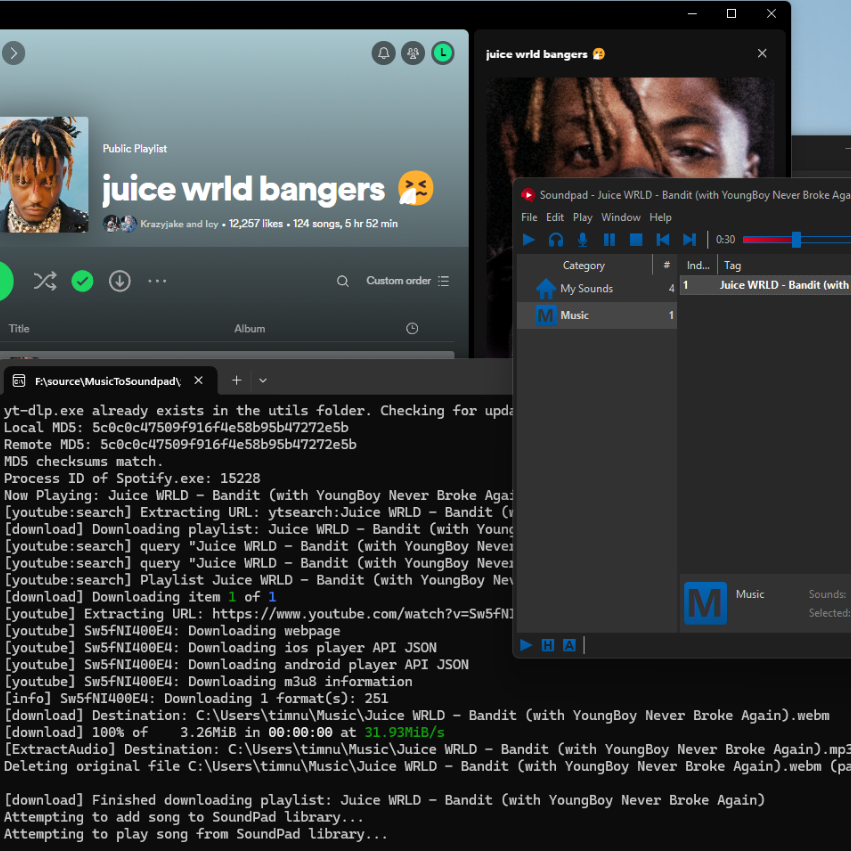Search within the Spotify playlist
The height and width of the screenshot is (851, 851).
(x=343, y=281)
